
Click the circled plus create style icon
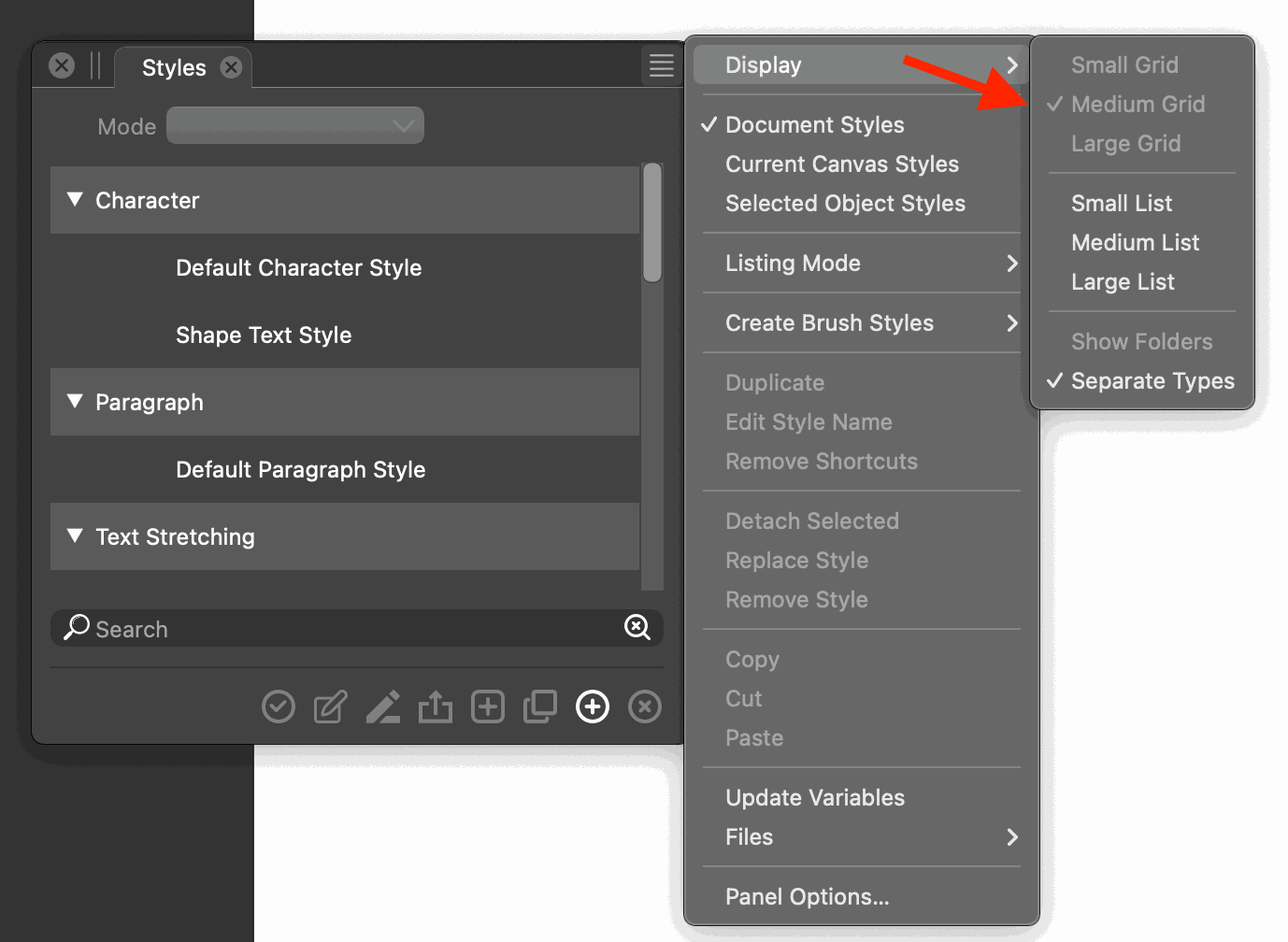593,706
